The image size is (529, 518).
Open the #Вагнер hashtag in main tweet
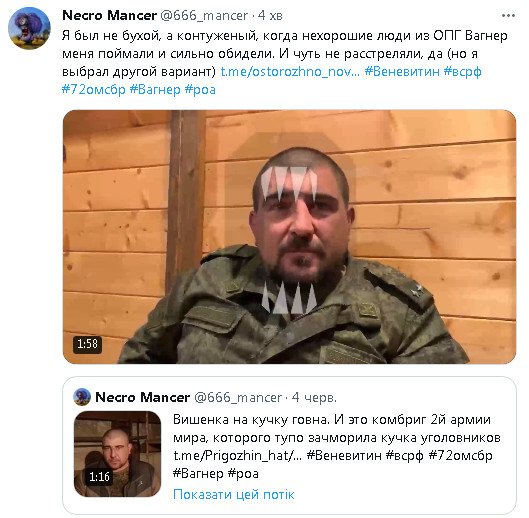click(x=155, y=90)
